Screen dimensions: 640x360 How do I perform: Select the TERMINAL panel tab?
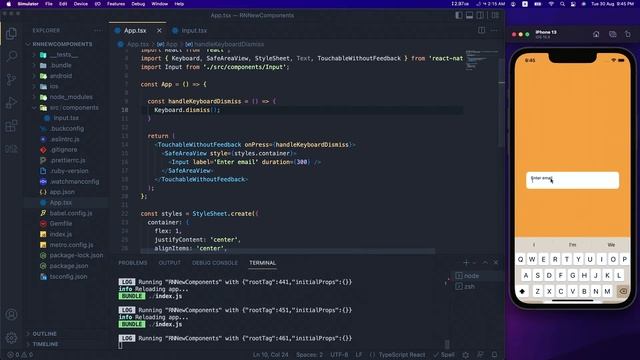click(x=262, y=263)
